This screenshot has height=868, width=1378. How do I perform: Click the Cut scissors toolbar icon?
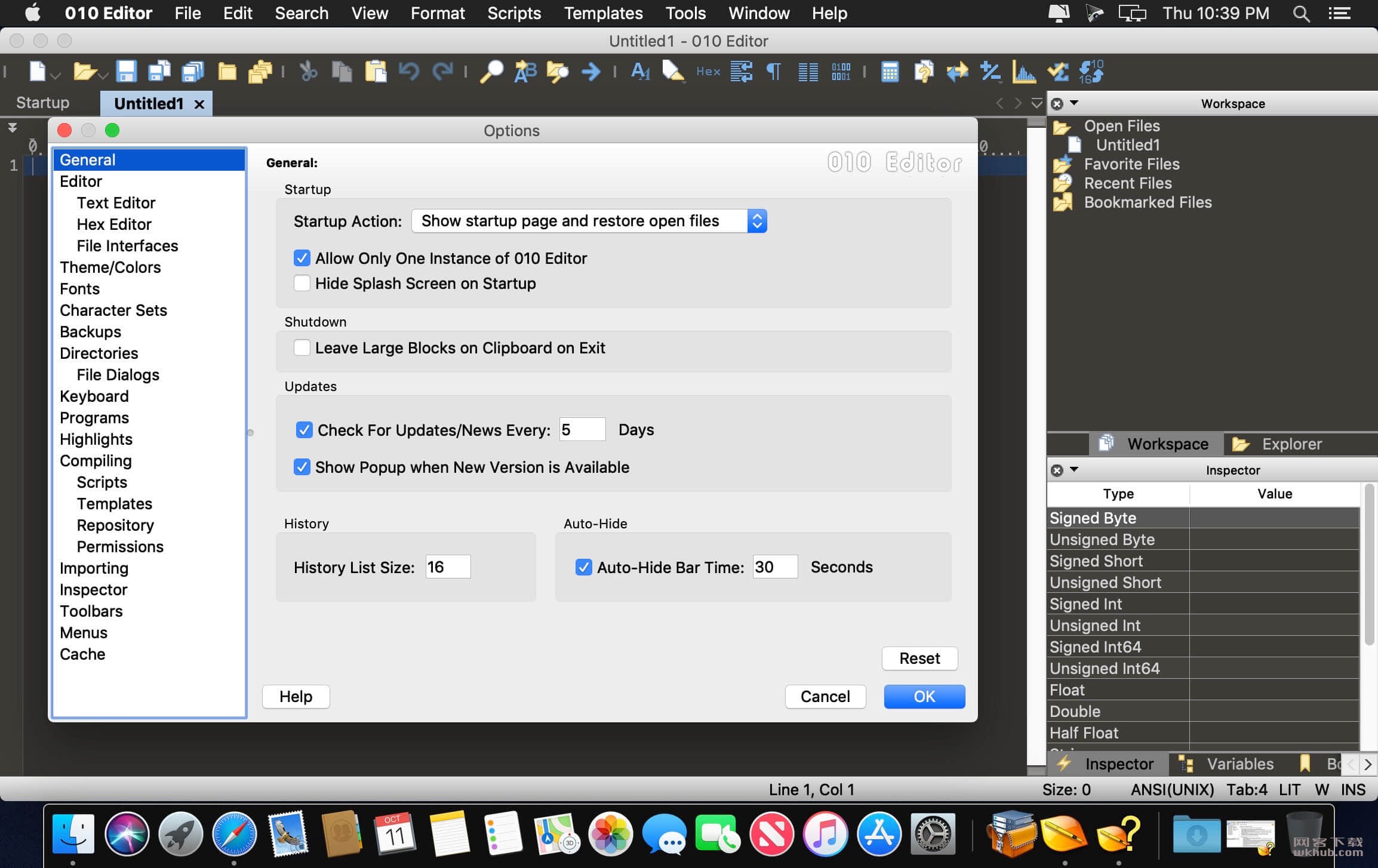308,72
